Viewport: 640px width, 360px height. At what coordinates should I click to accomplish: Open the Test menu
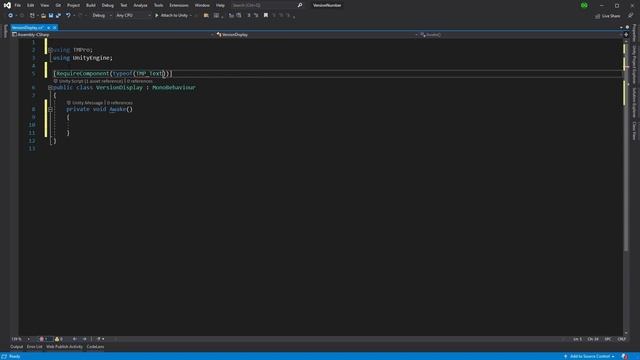pyautogui.click(x=124, y=5)
